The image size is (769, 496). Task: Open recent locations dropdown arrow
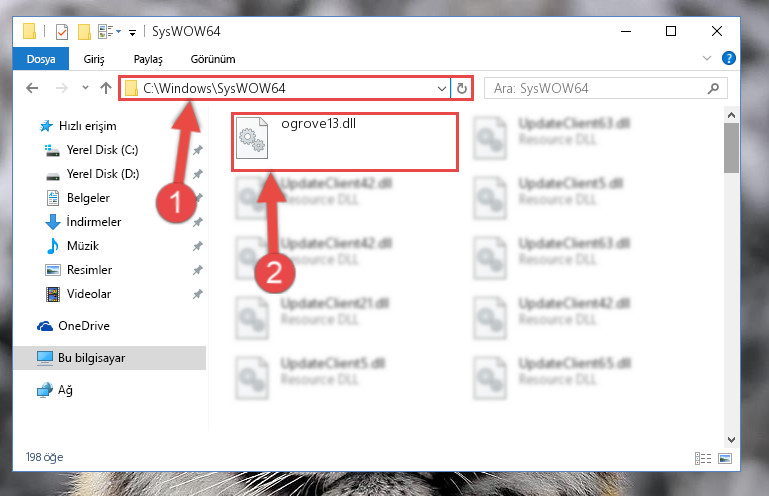pyautogui.click(x=85, y=88)
